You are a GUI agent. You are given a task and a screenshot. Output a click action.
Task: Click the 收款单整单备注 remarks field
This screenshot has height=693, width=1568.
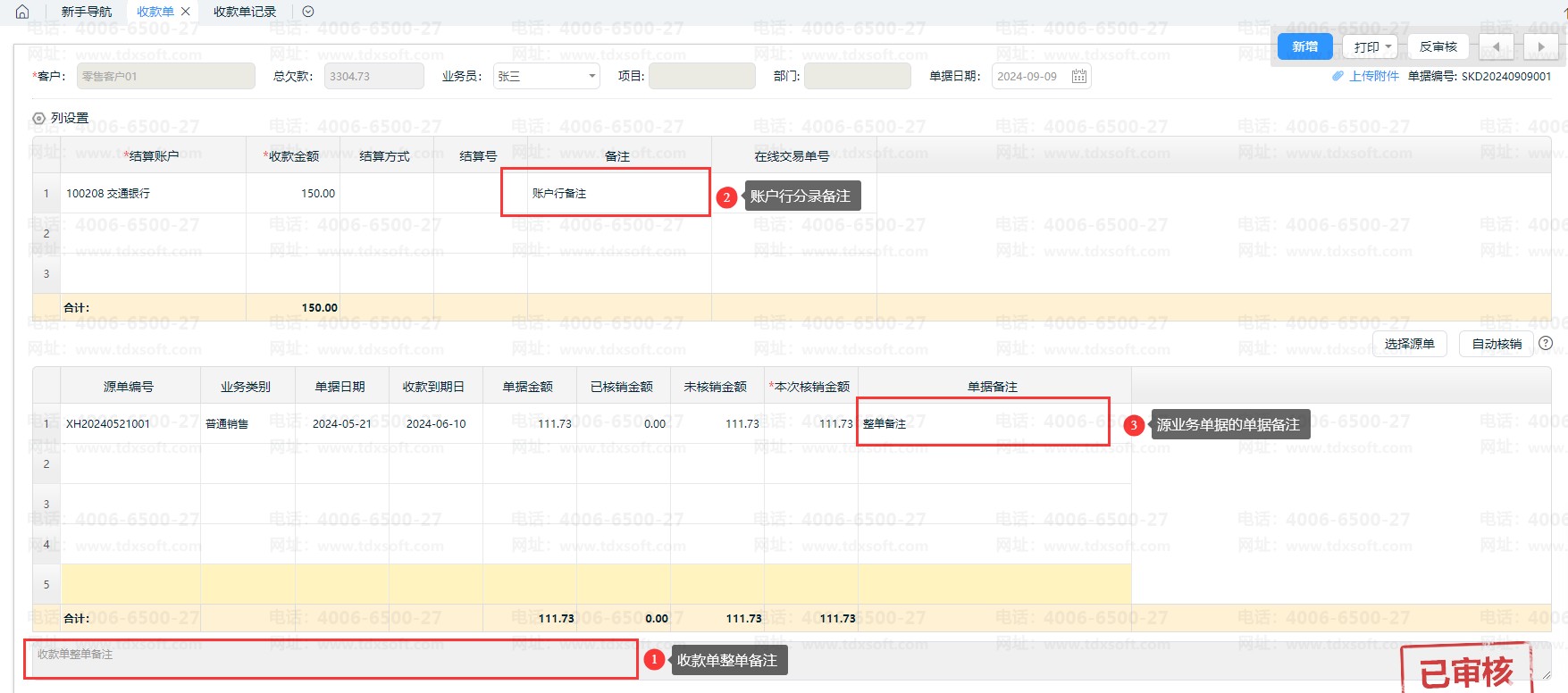pos(331,659)
